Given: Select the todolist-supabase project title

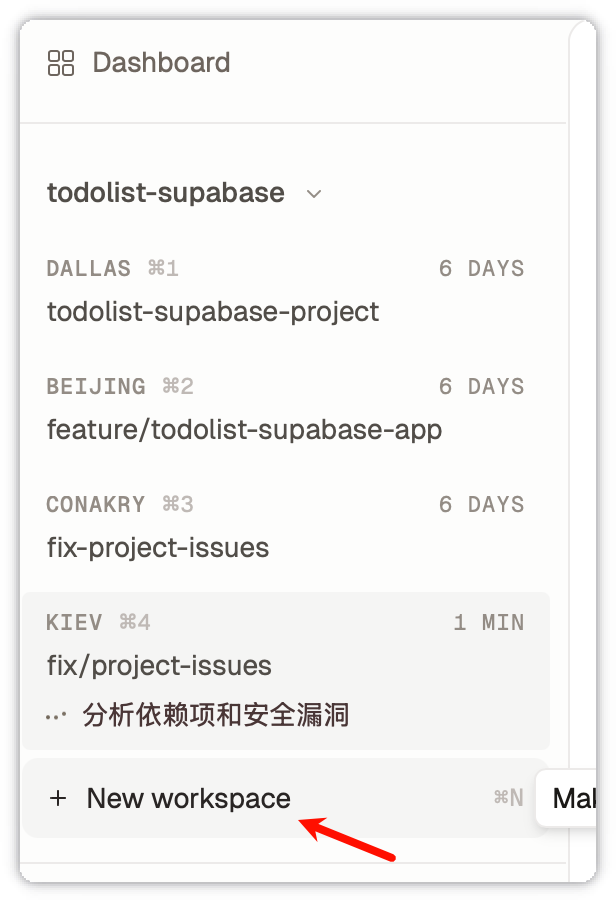Looking at the screenshot, I should [165, 193].
